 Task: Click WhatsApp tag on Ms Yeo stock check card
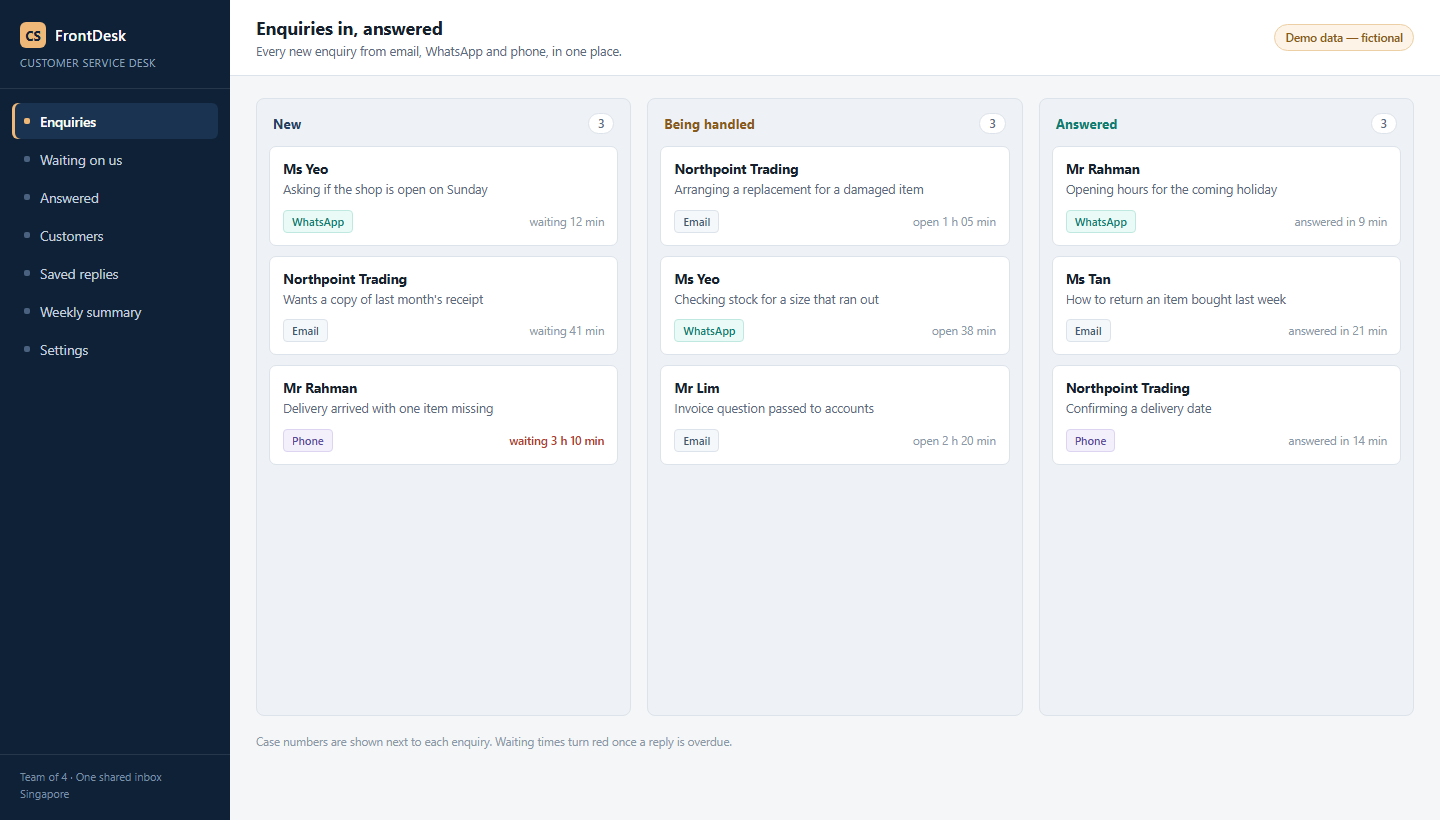tap(709, 331)
